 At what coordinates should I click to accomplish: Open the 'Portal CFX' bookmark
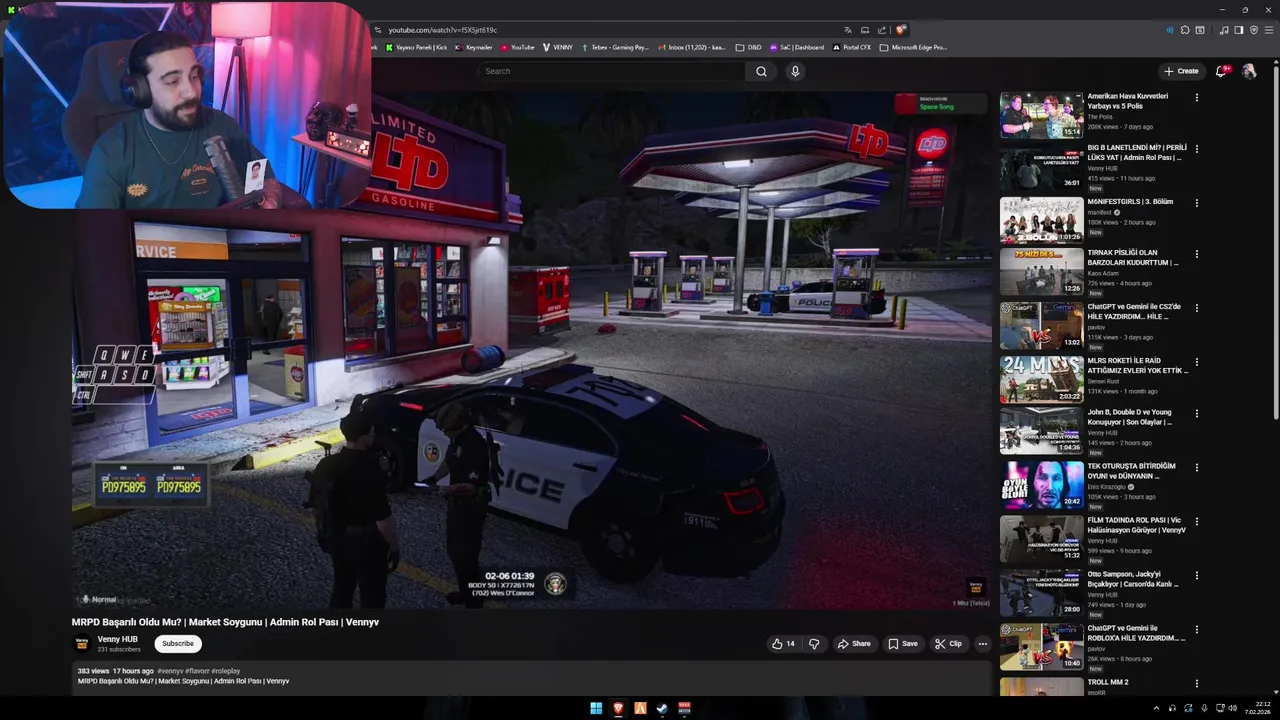(x=851, y=47)
